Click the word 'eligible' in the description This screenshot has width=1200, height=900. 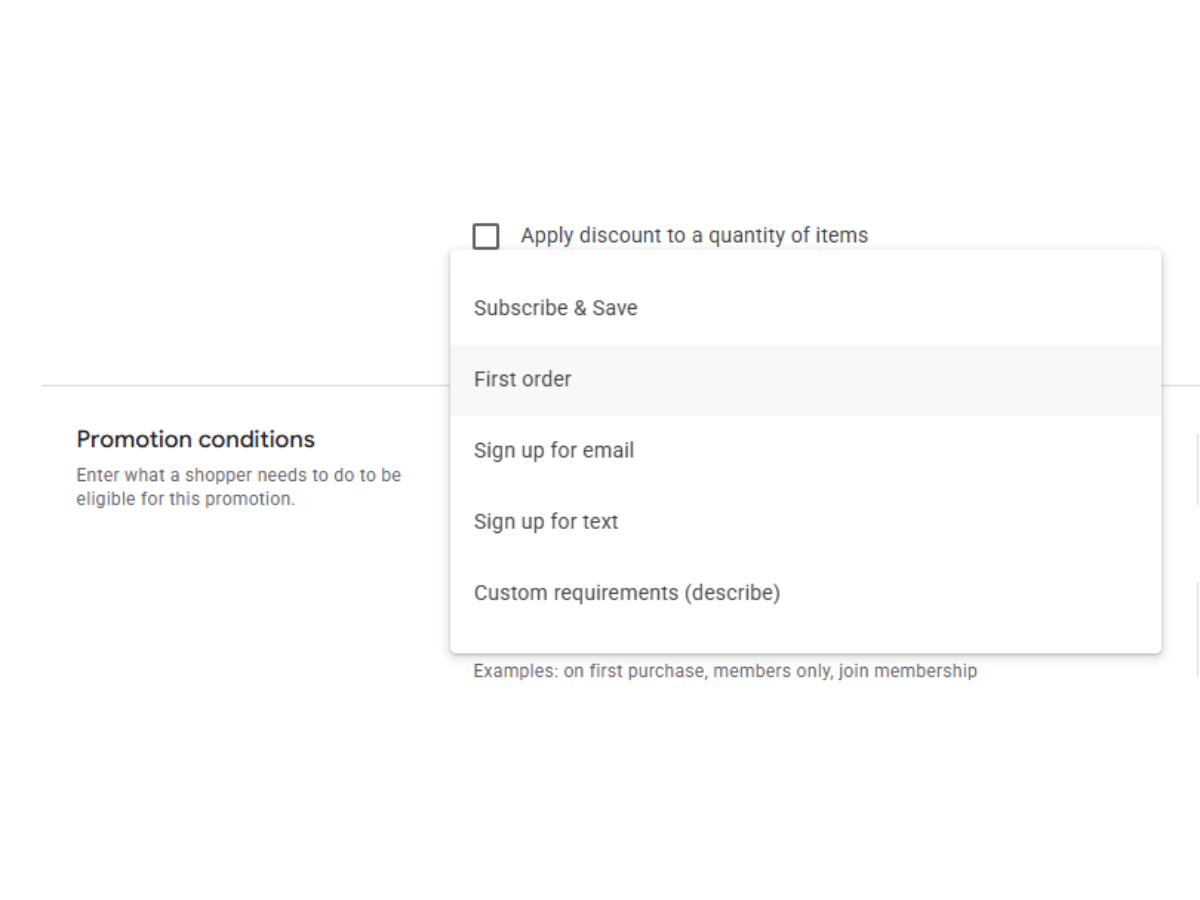[x=106, y=499]
